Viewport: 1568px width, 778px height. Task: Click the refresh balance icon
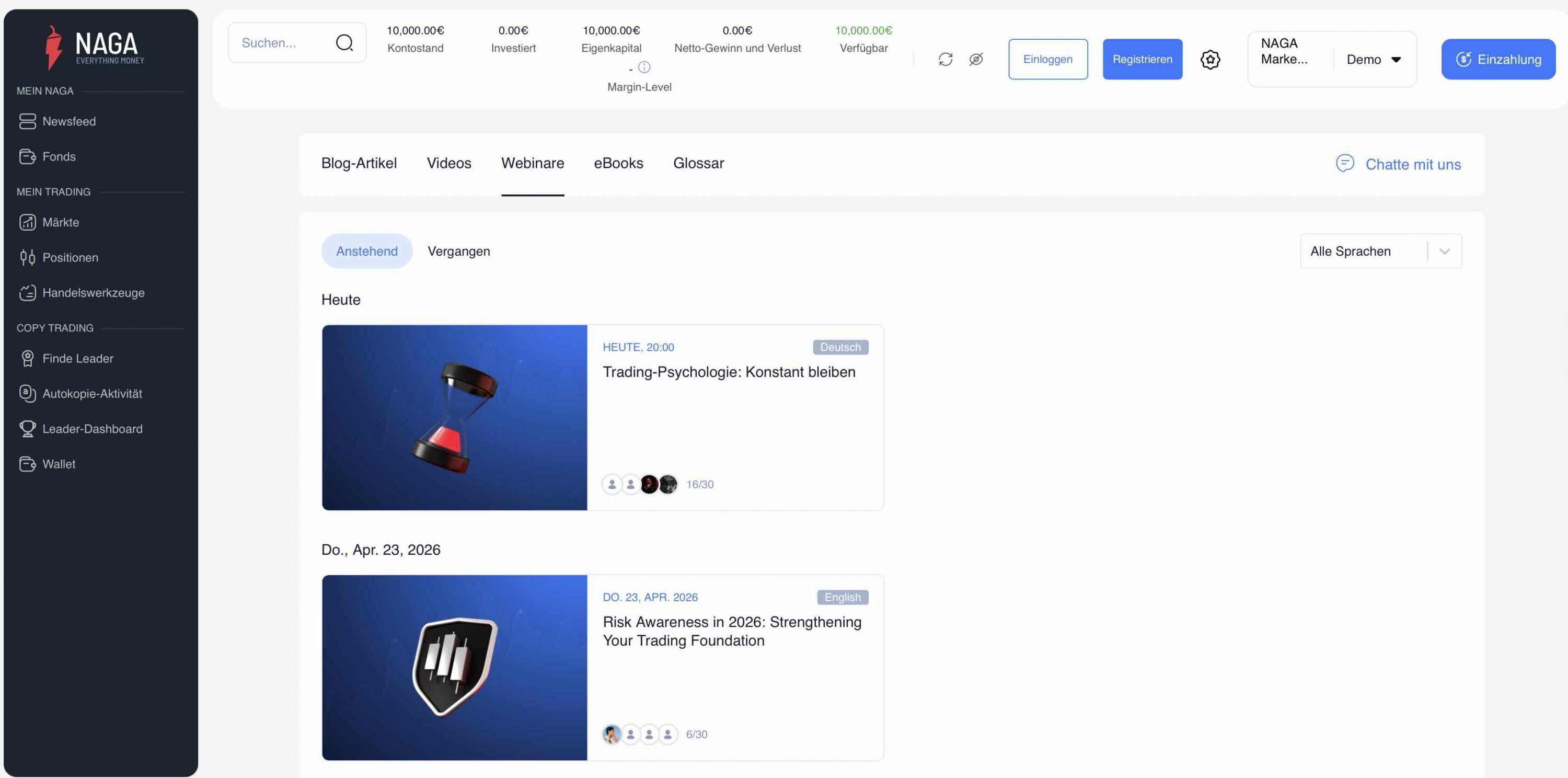[x=944, y=59]
